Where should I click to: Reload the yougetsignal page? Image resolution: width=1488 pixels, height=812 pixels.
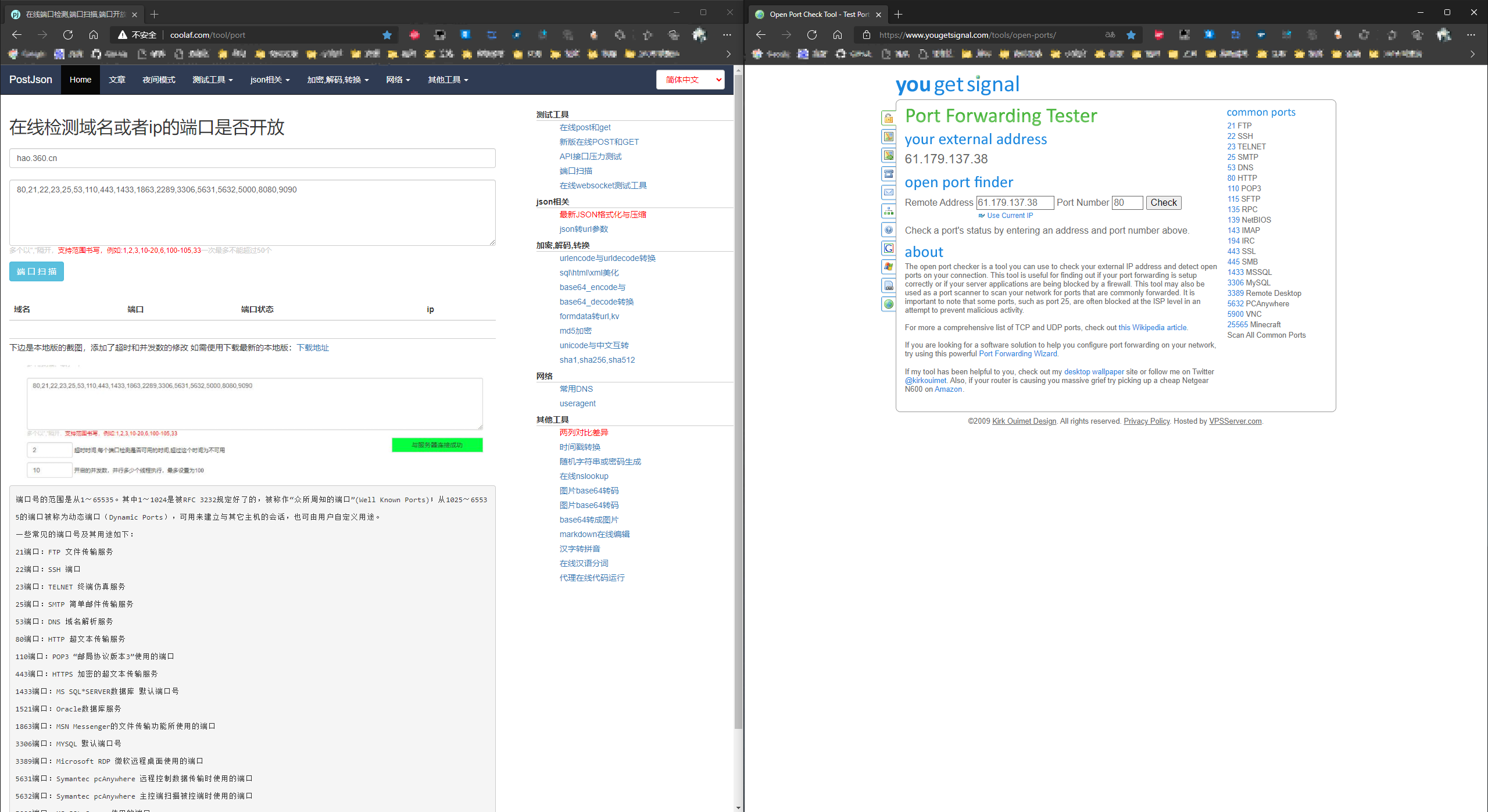[812, 35]
